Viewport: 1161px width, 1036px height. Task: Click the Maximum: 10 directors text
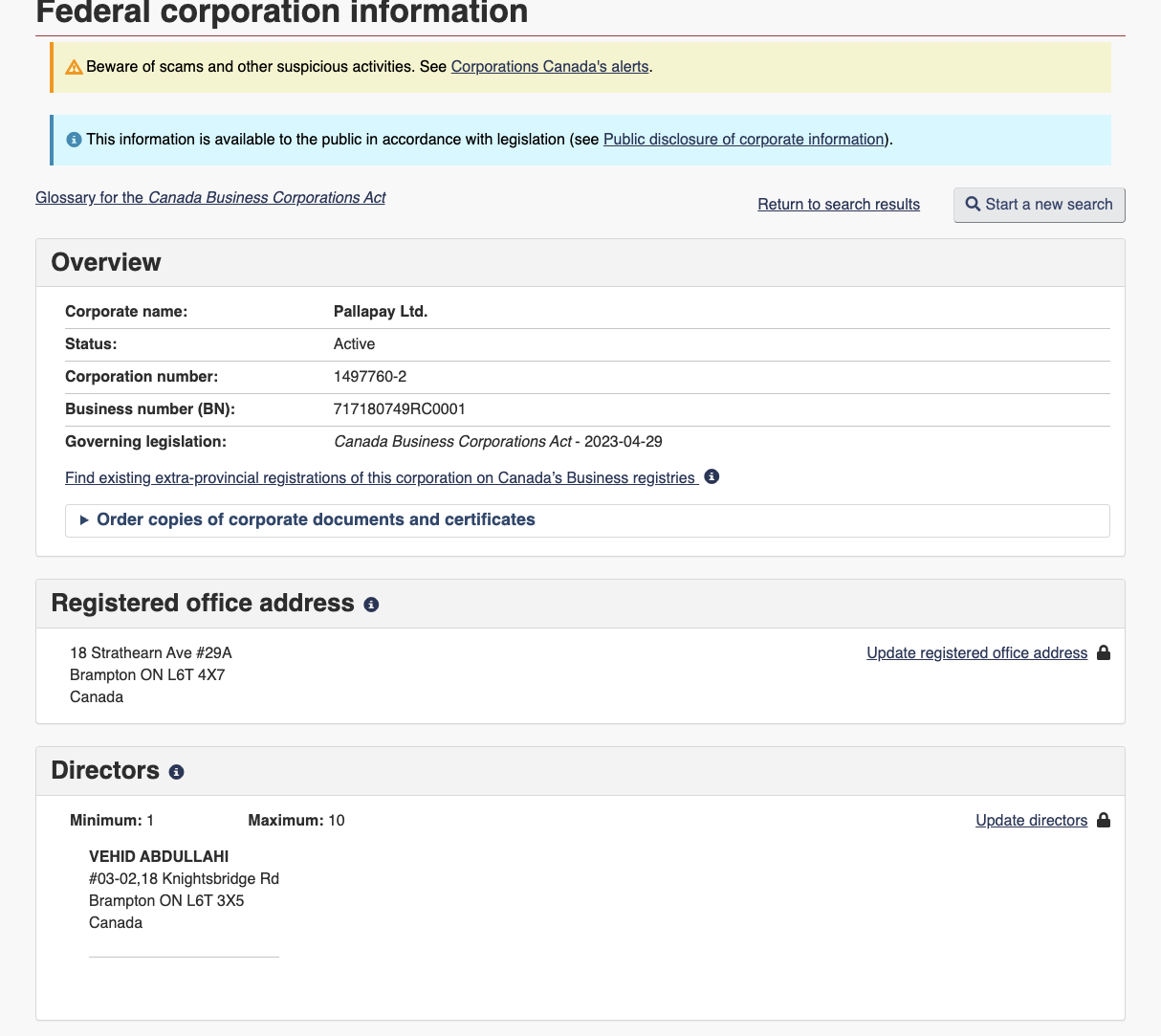[296, 821]
